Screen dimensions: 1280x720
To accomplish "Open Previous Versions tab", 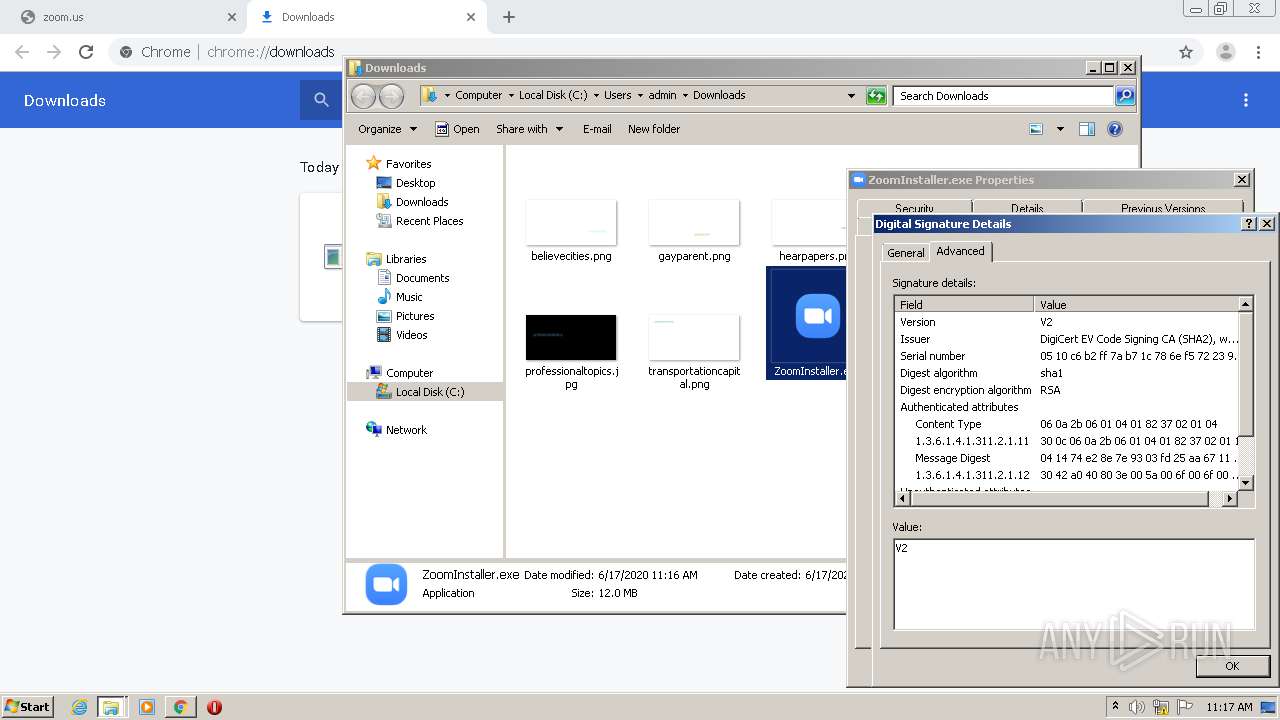I will (x=1162, y=208).
